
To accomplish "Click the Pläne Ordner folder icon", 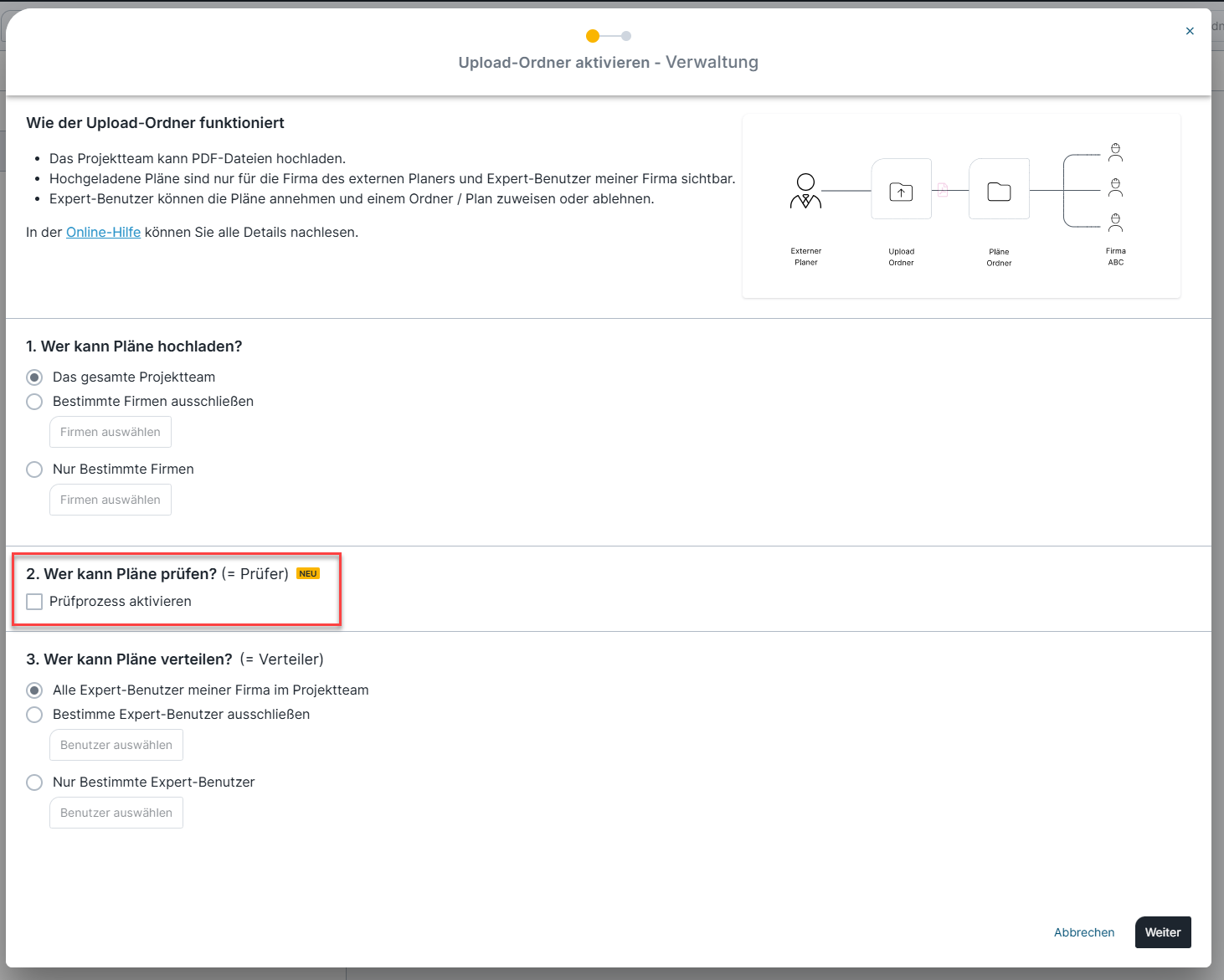I will click(x=999, y=191).
